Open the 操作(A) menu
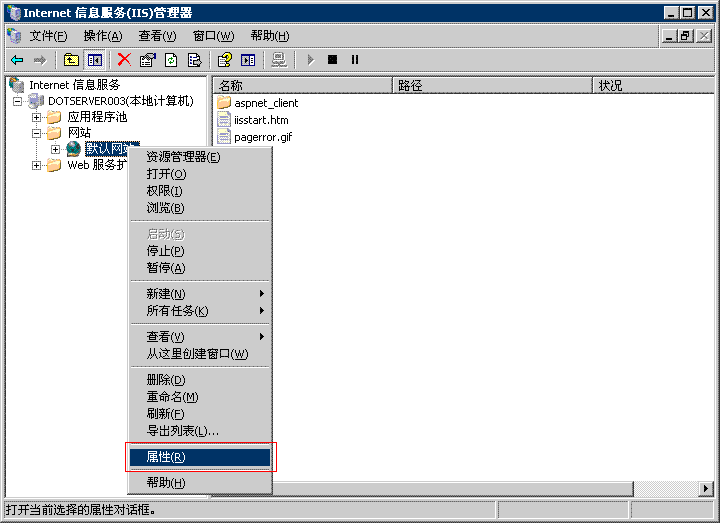720x523 pixels. (x=103, y=36)
